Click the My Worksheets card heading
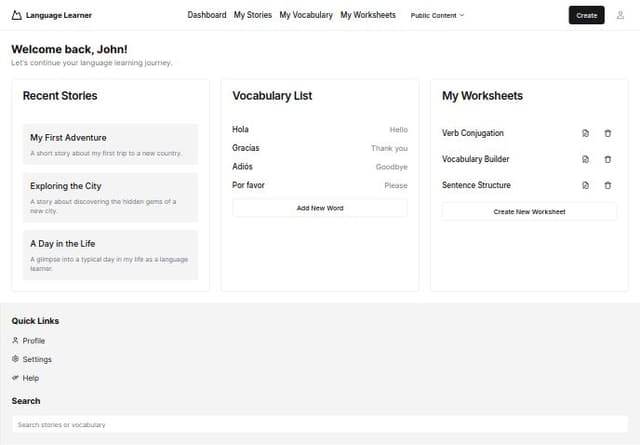The image size is (640, 445). tap(482, 96)
